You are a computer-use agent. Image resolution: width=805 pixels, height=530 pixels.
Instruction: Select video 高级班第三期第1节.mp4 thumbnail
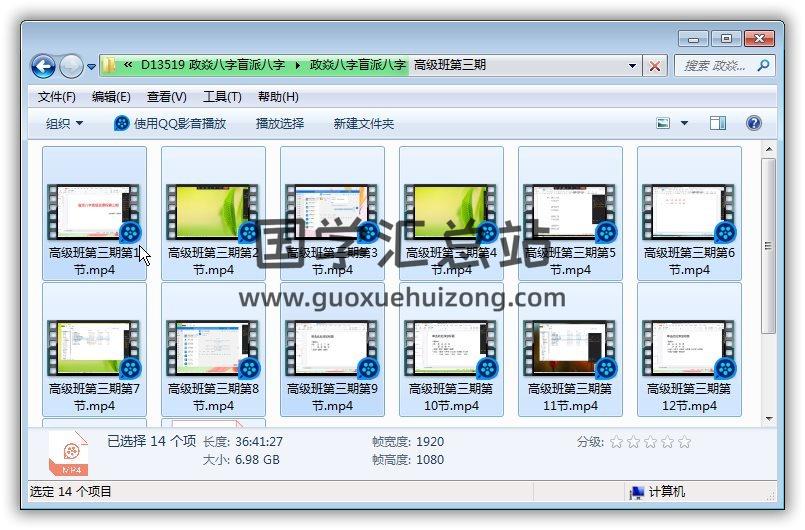(x=93, y=213)
